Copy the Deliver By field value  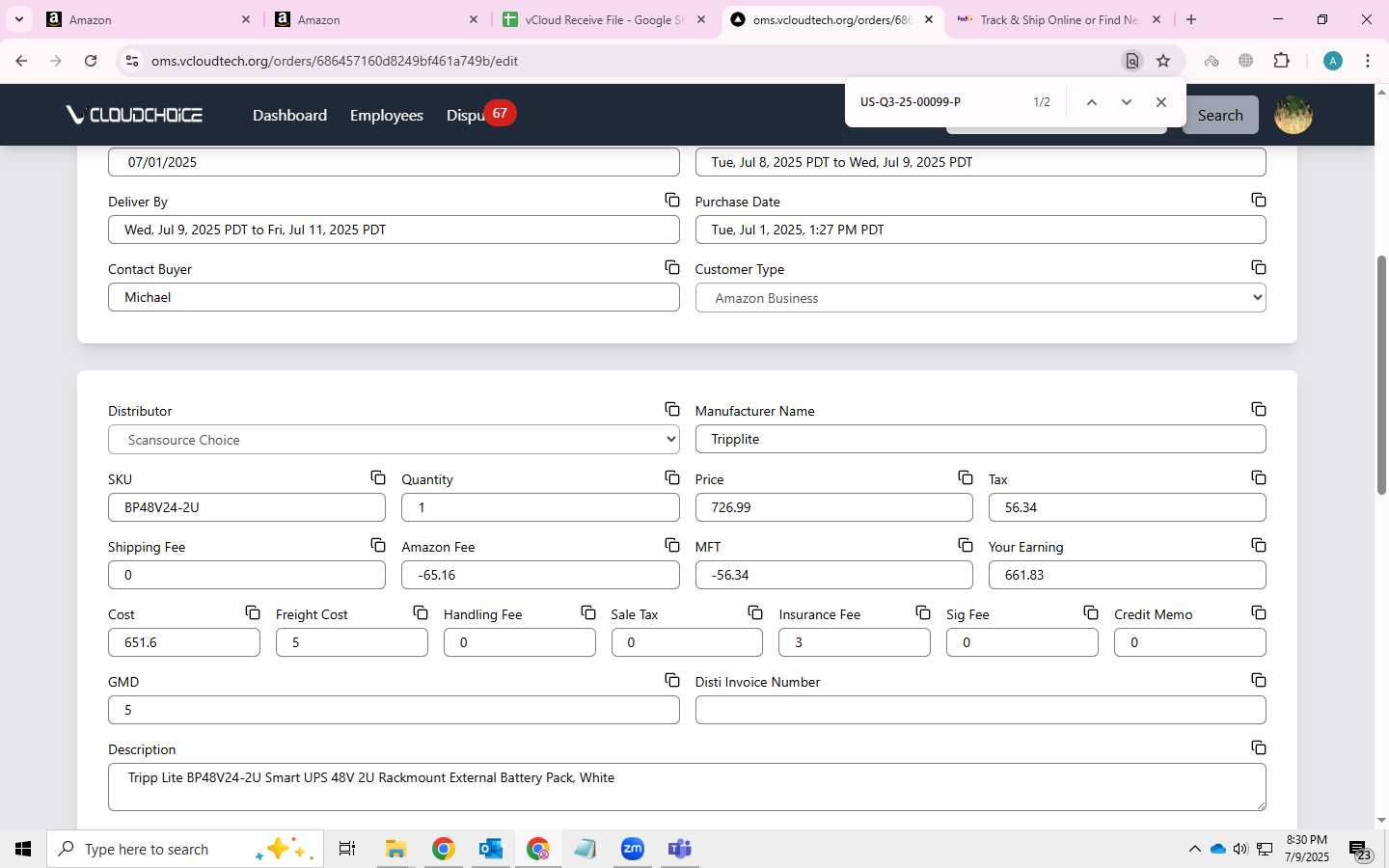[x=672, y=200]
